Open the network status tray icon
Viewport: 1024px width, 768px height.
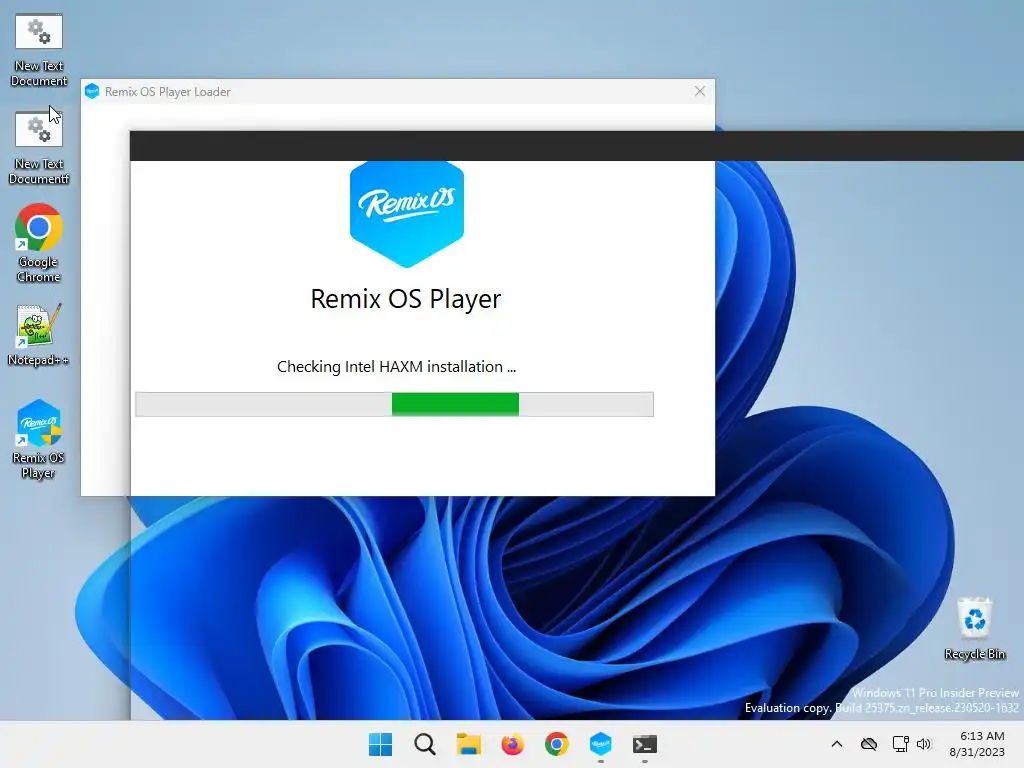[x=901, y=744]
